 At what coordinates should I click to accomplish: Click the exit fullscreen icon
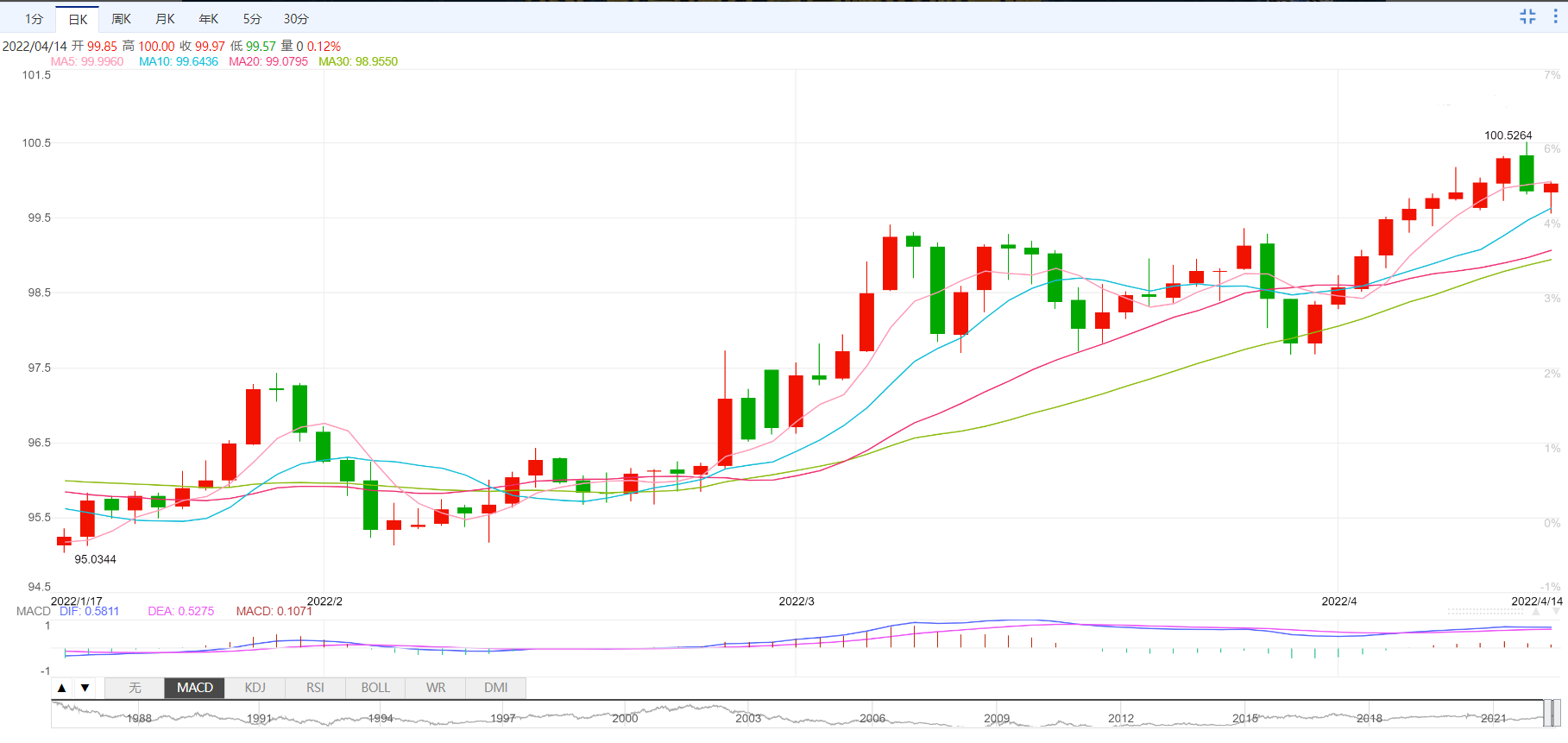[1527, 16]
